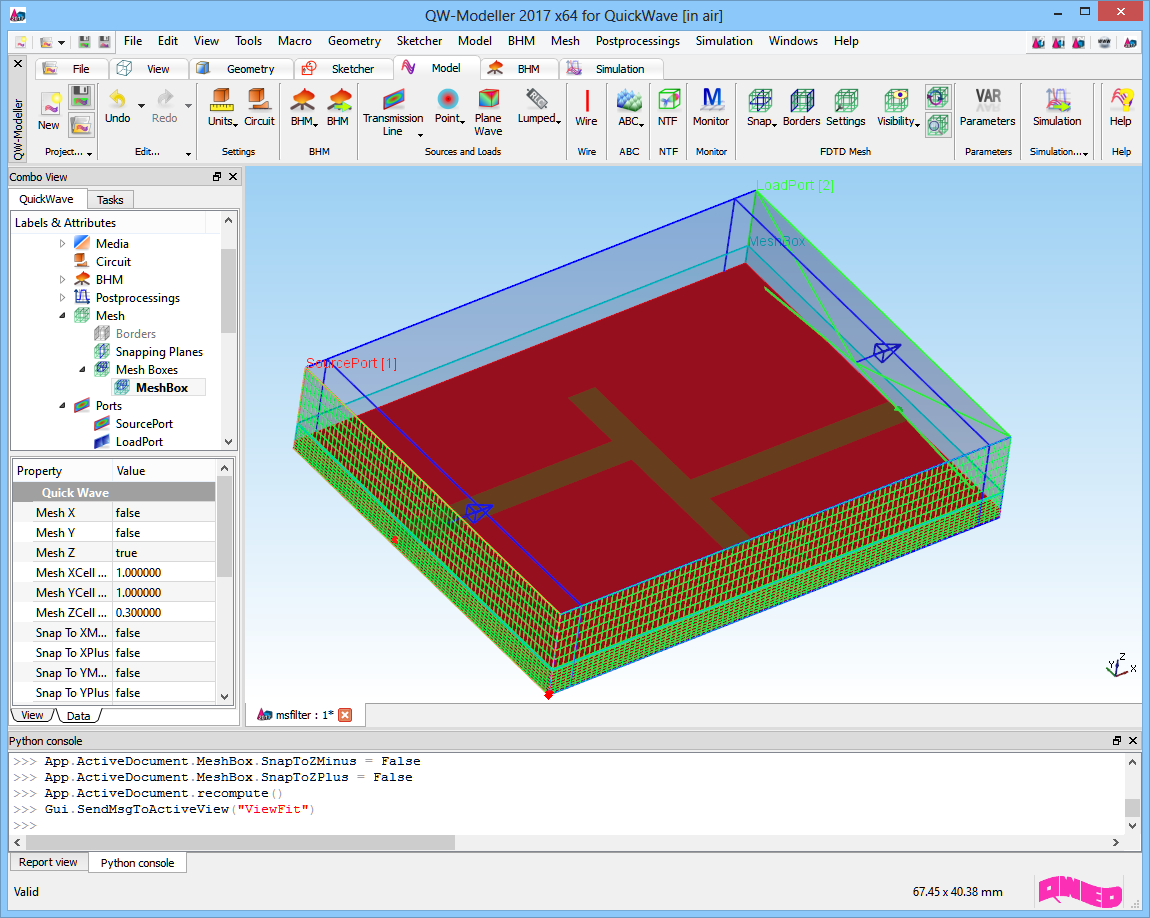Select the LoadPort tree item
The height and width of the screenshot is (918, 1150).
point(139,441)
